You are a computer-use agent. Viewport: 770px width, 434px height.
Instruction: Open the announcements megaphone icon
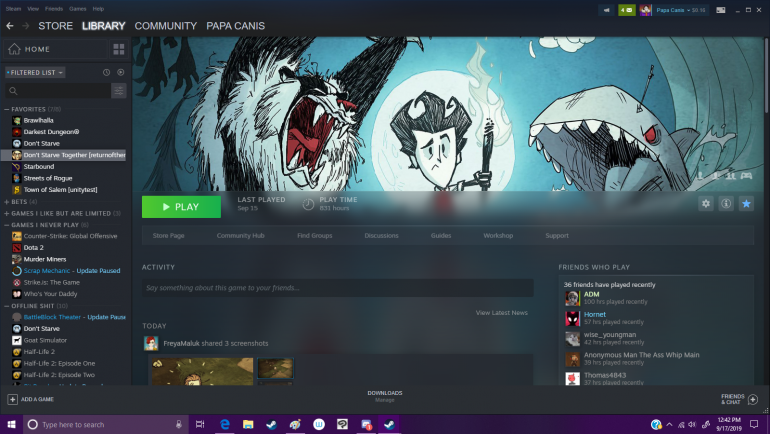pyautogui.click(x=606, y=10)
